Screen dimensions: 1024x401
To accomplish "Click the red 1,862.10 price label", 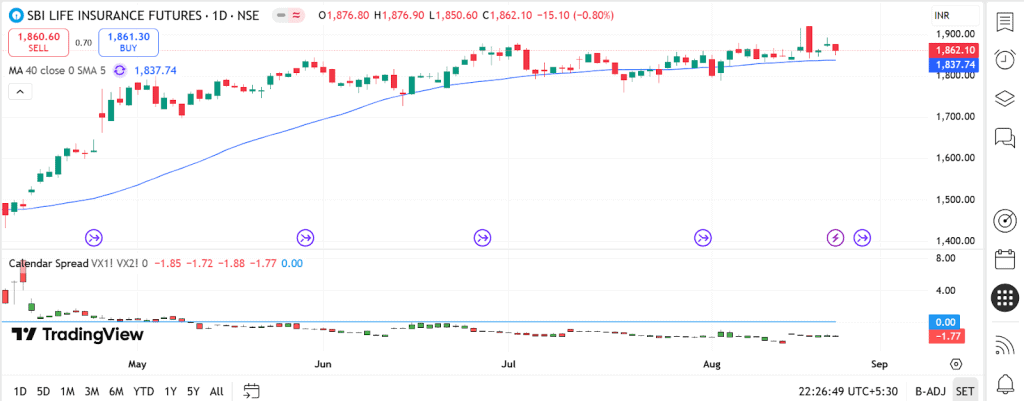I will [x=955, y=50].
